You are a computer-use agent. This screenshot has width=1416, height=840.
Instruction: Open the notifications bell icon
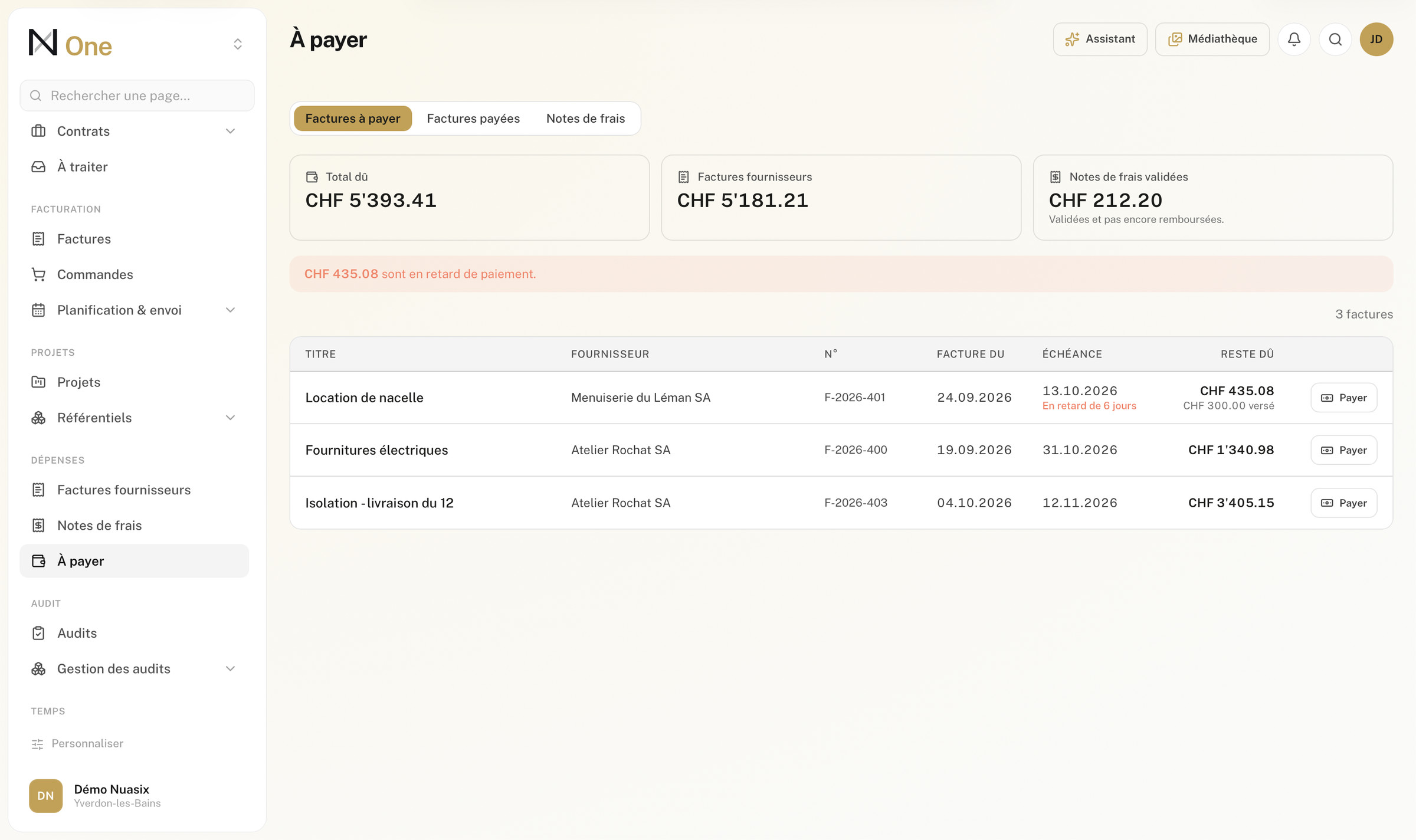pyautogui.click(x=1294, y=39)
